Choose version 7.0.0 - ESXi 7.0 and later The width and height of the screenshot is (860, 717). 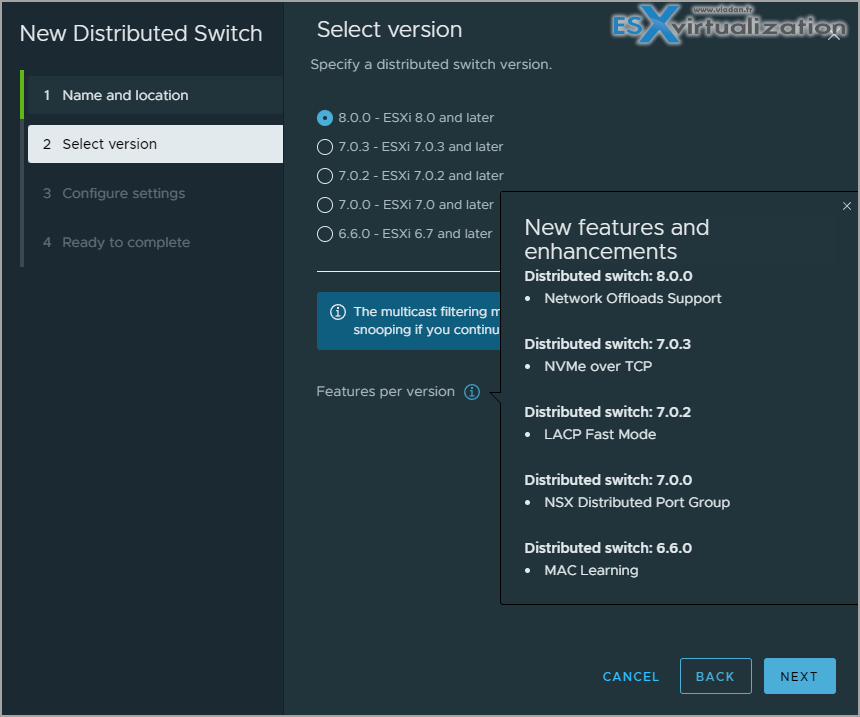click(x=325, y=205)
